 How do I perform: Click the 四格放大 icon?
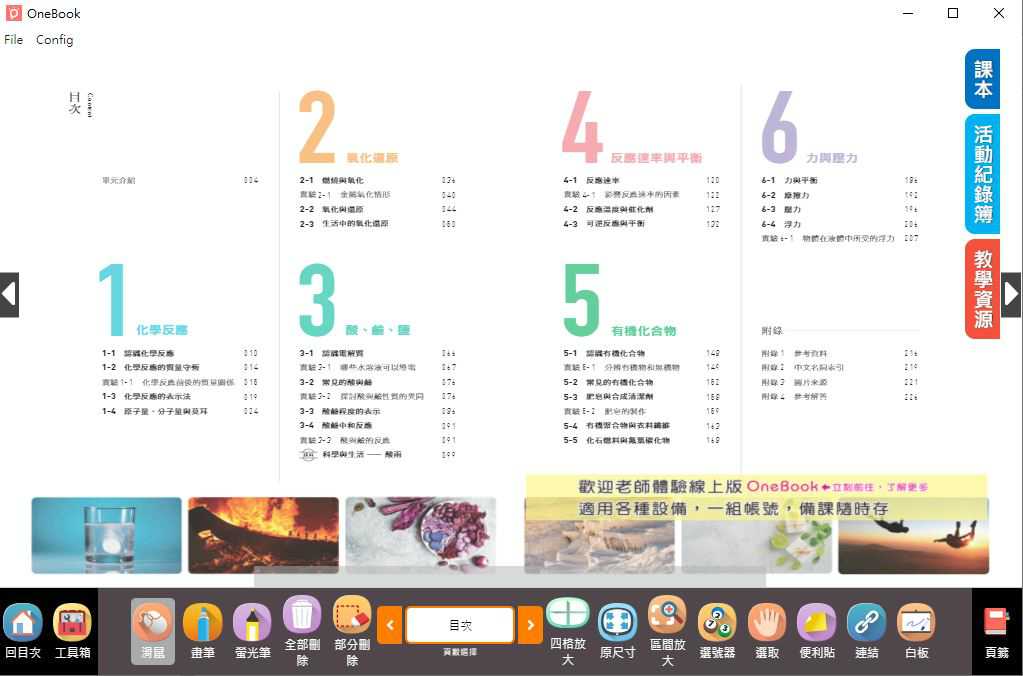[x=568, y=615]
